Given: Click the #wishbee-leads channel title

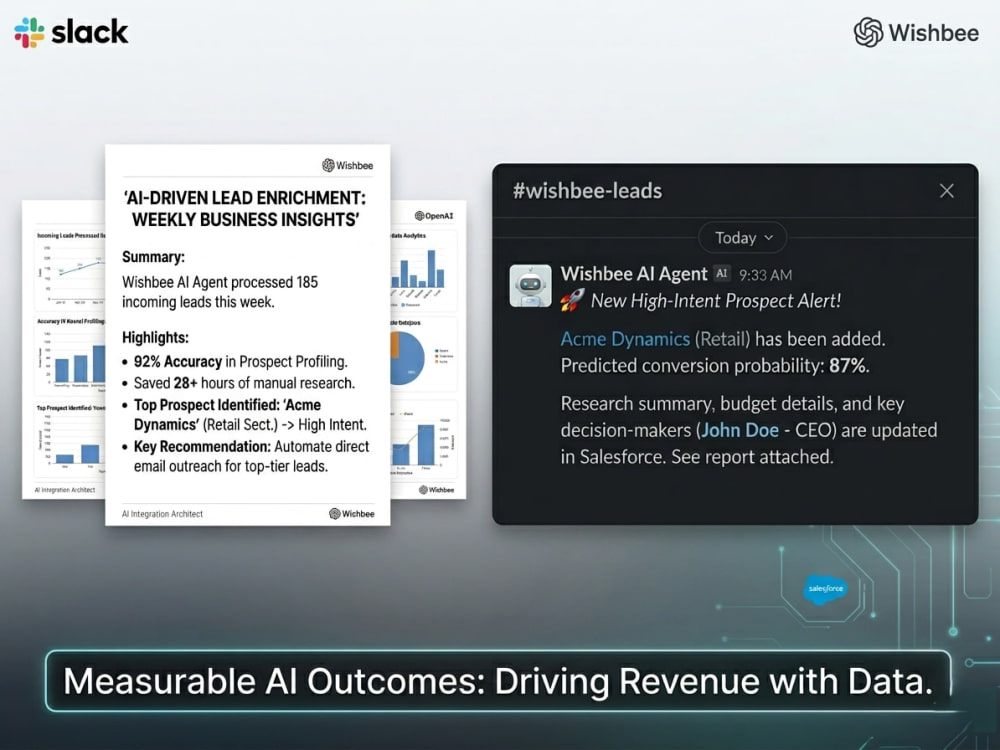Looking at the screenshot, I should coord(587,191).
